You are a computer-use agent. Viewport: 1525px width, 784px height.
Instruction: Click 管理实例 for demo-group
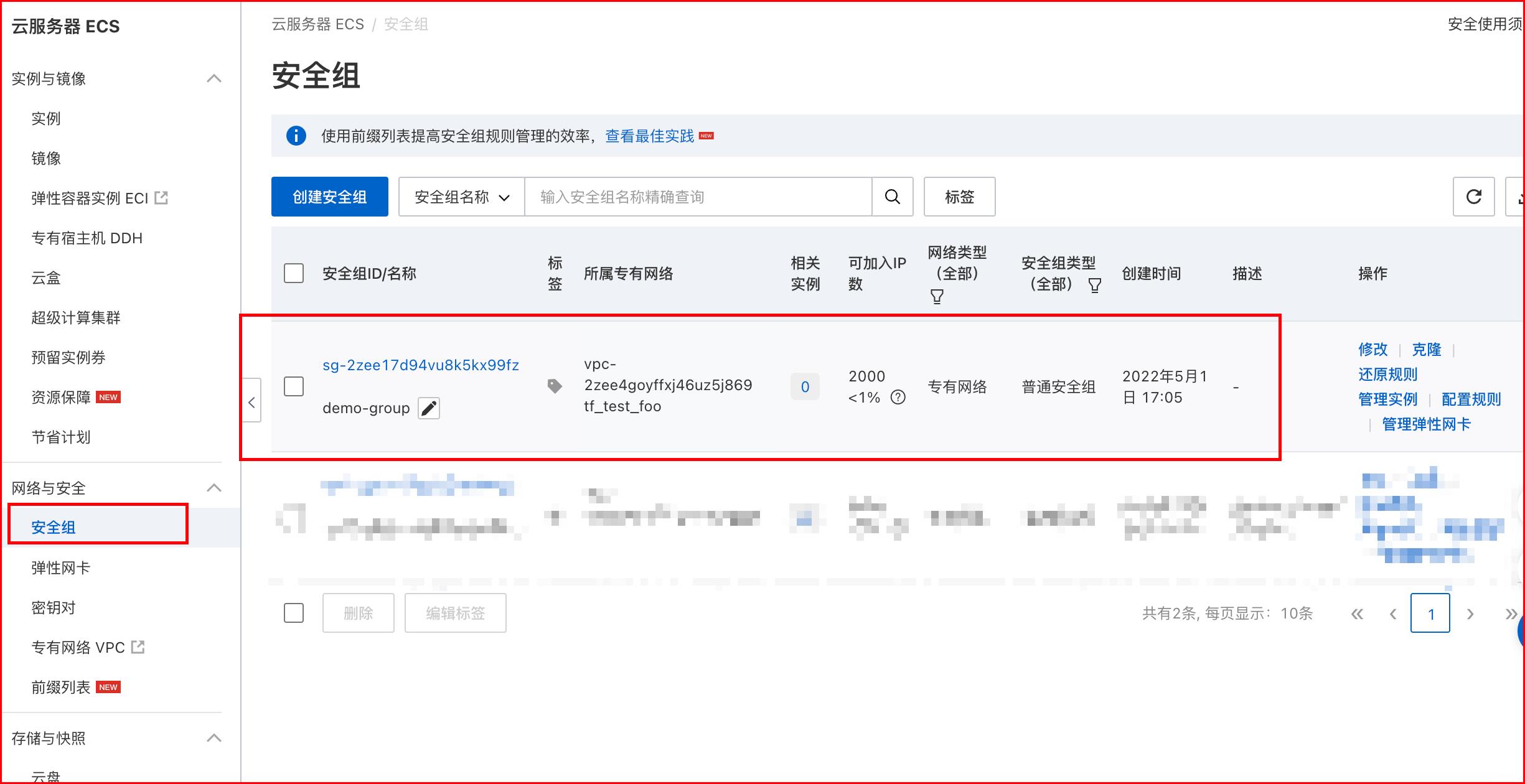point(1388,399)
